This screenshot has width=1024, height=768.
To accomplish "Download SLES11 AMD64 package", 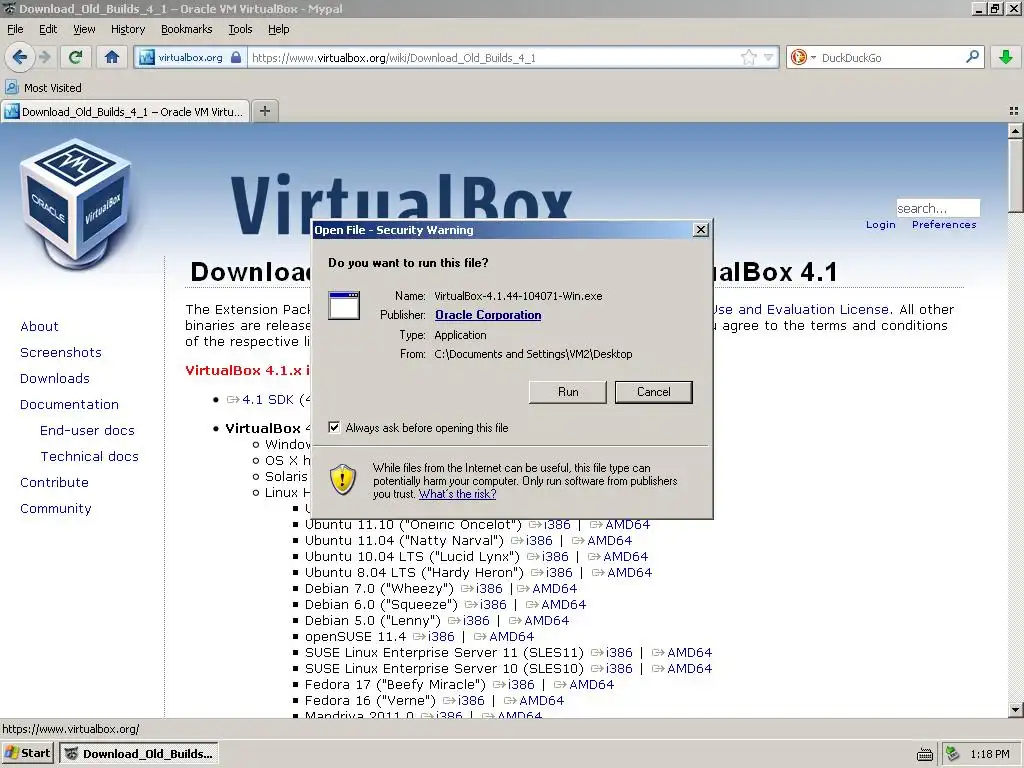I will [x=682, y=652].
